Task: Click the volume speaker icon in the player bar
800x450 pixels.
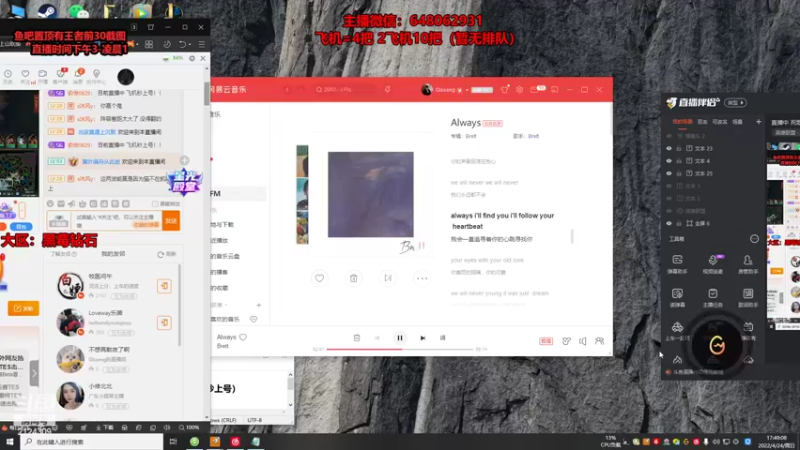Action: pyautogui.click(x=583, y=341)
